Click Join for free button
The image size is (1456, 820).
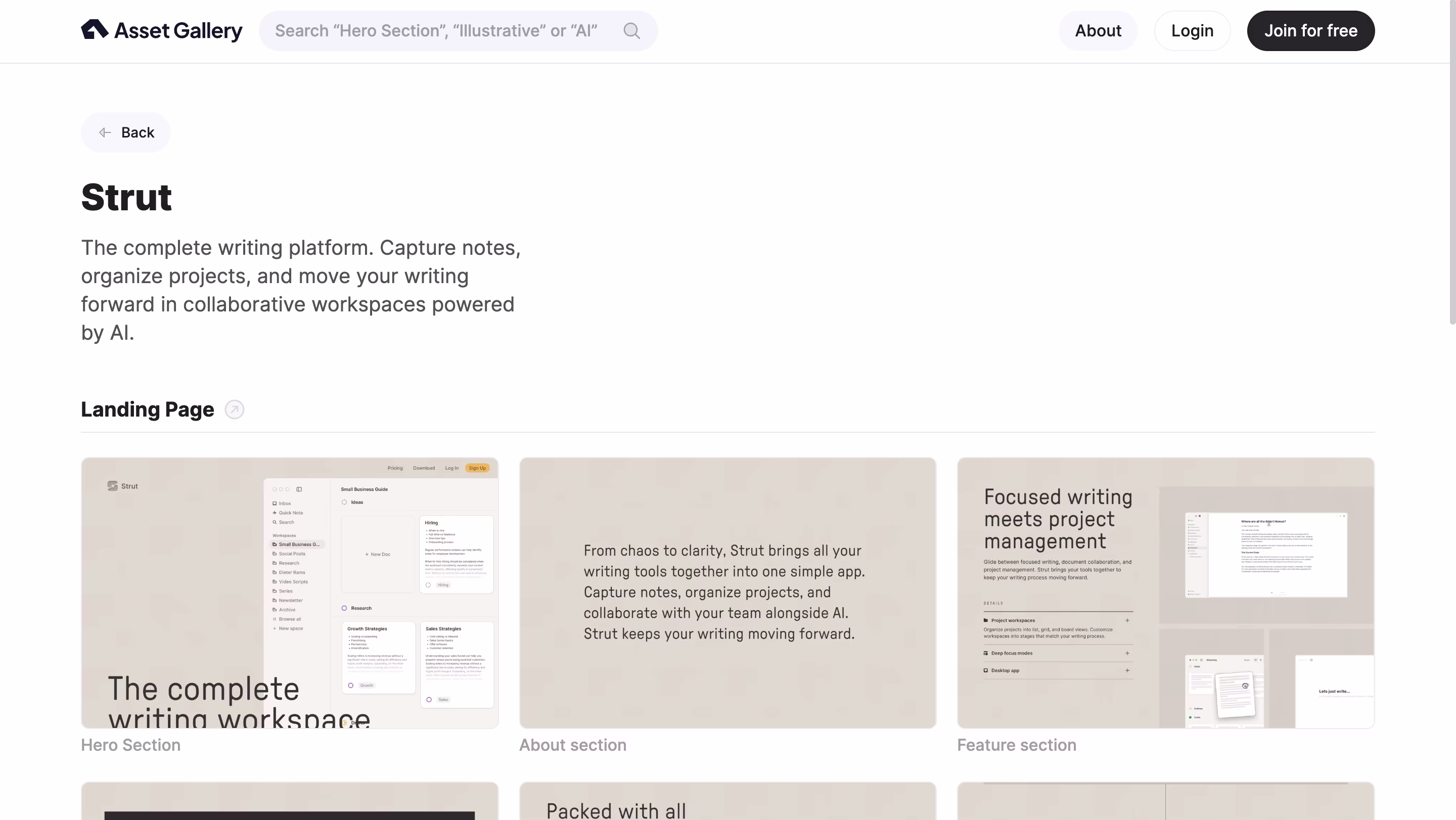click(1310, 30)
